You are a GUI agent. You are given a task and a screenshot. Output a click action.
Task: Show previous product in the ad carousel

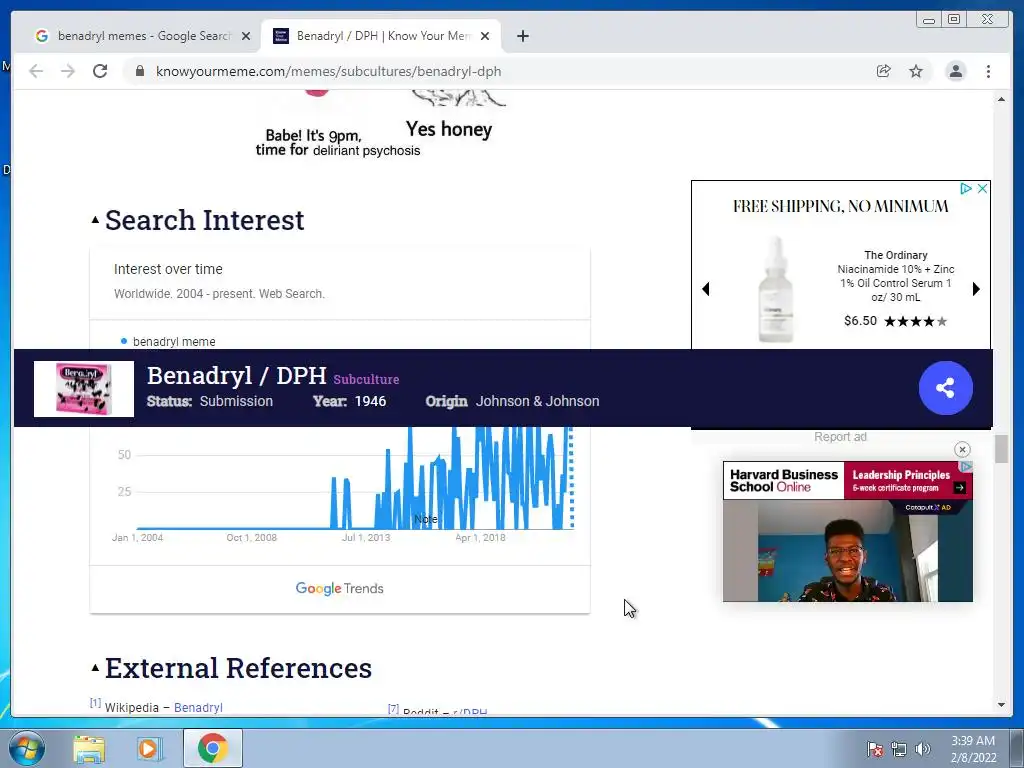tap(705, 289)
